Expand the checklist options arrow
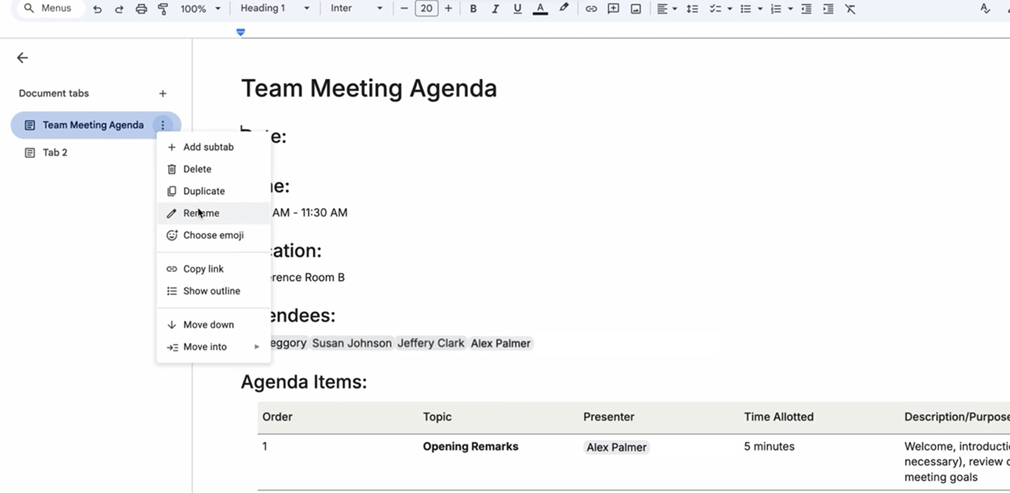This screenshot has width=1010, height=493. 730,9
